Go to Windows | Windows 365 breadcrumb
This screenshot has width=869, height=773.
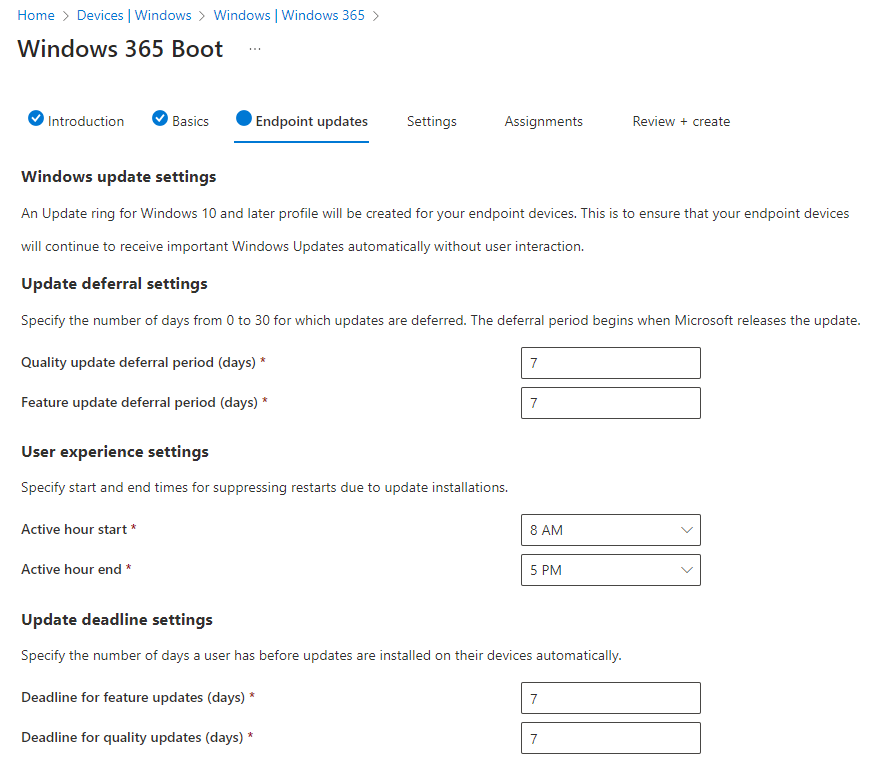click(x=289, y=15)
